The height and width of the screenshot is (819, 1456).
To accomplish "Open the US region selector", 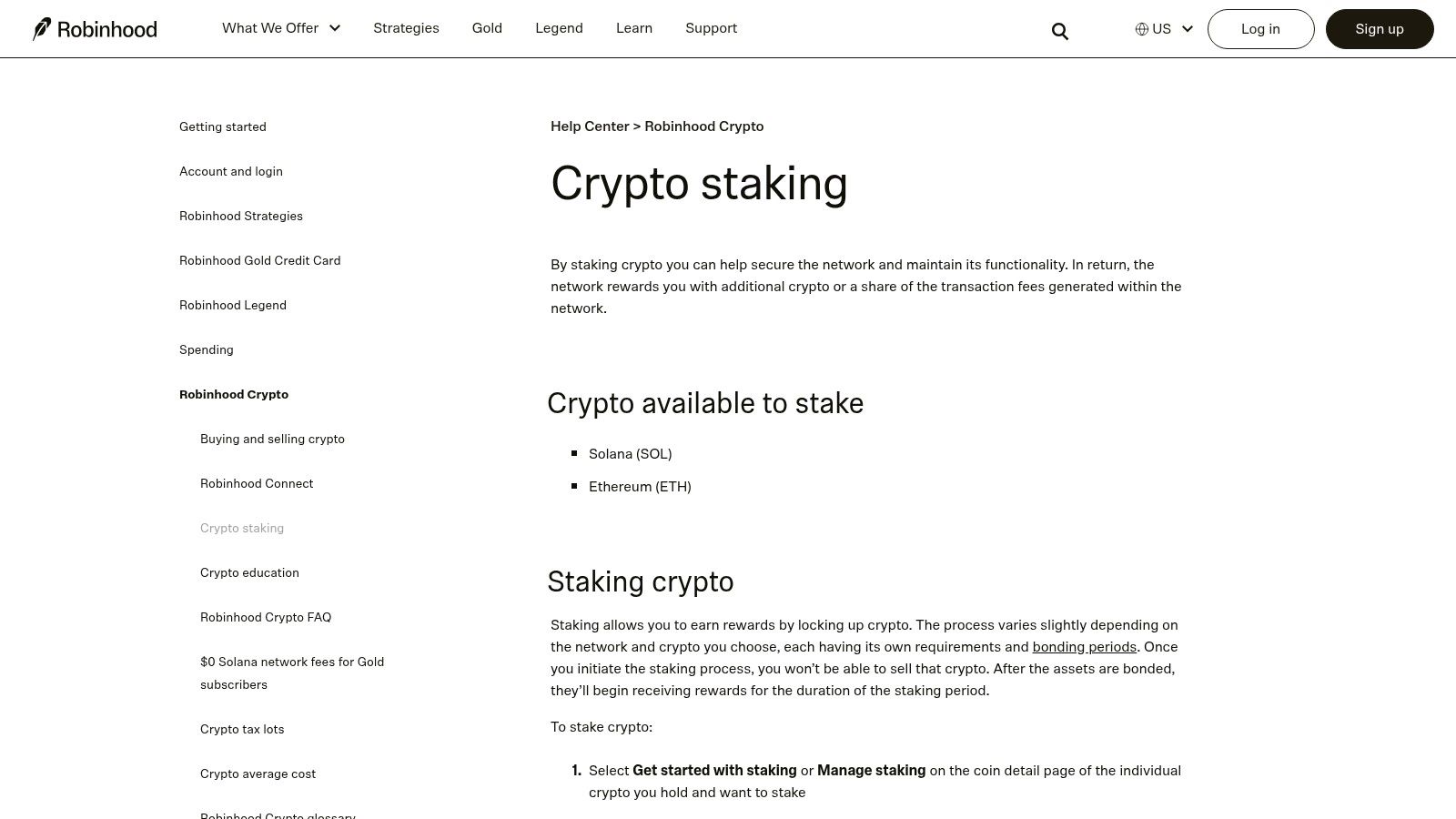I will [x=1163, y=28].
